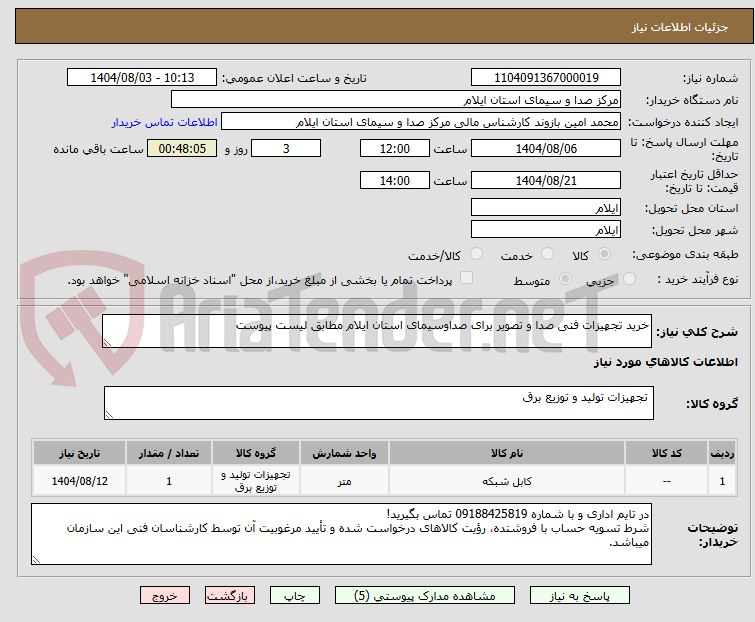Open مشاهده مدارک پیوستی (5) attachments

click(425, 596)
